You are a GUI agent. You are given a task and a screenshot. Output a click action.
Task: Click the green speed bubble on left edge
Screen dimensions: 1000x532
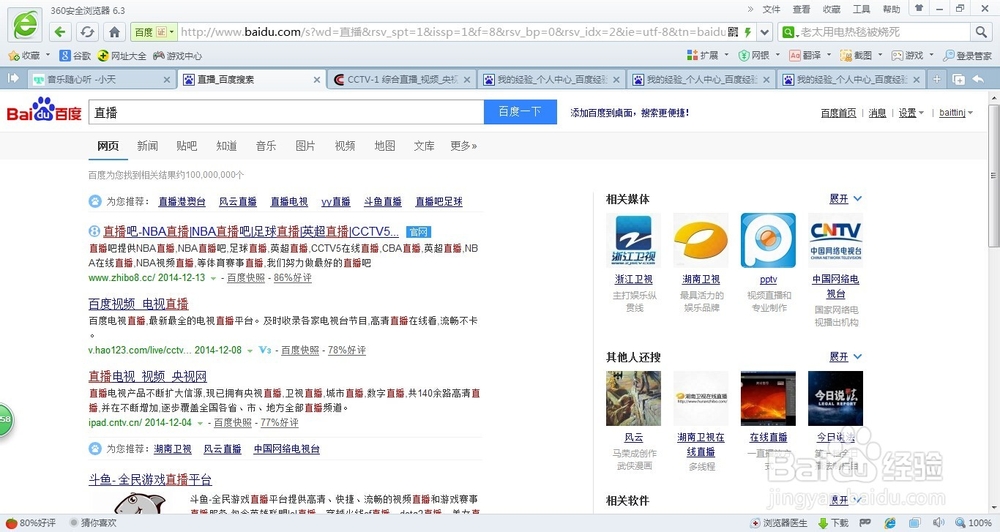(x=5, y=420)
